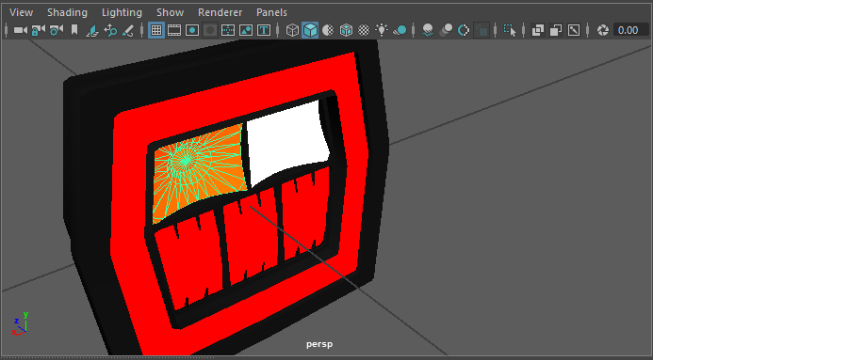Click Use Default Material icon
Screen dimensions: 861x360
point(328,30)
